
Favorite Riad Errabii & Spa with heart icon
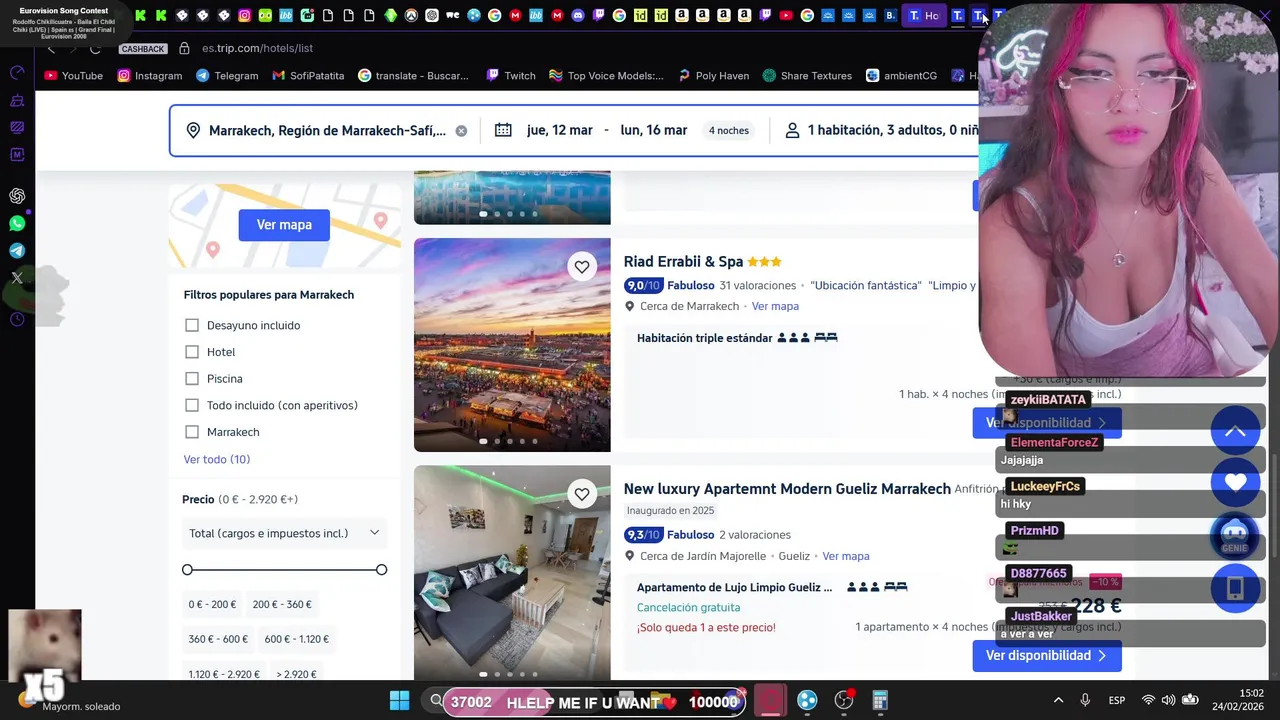coord(582,266)
